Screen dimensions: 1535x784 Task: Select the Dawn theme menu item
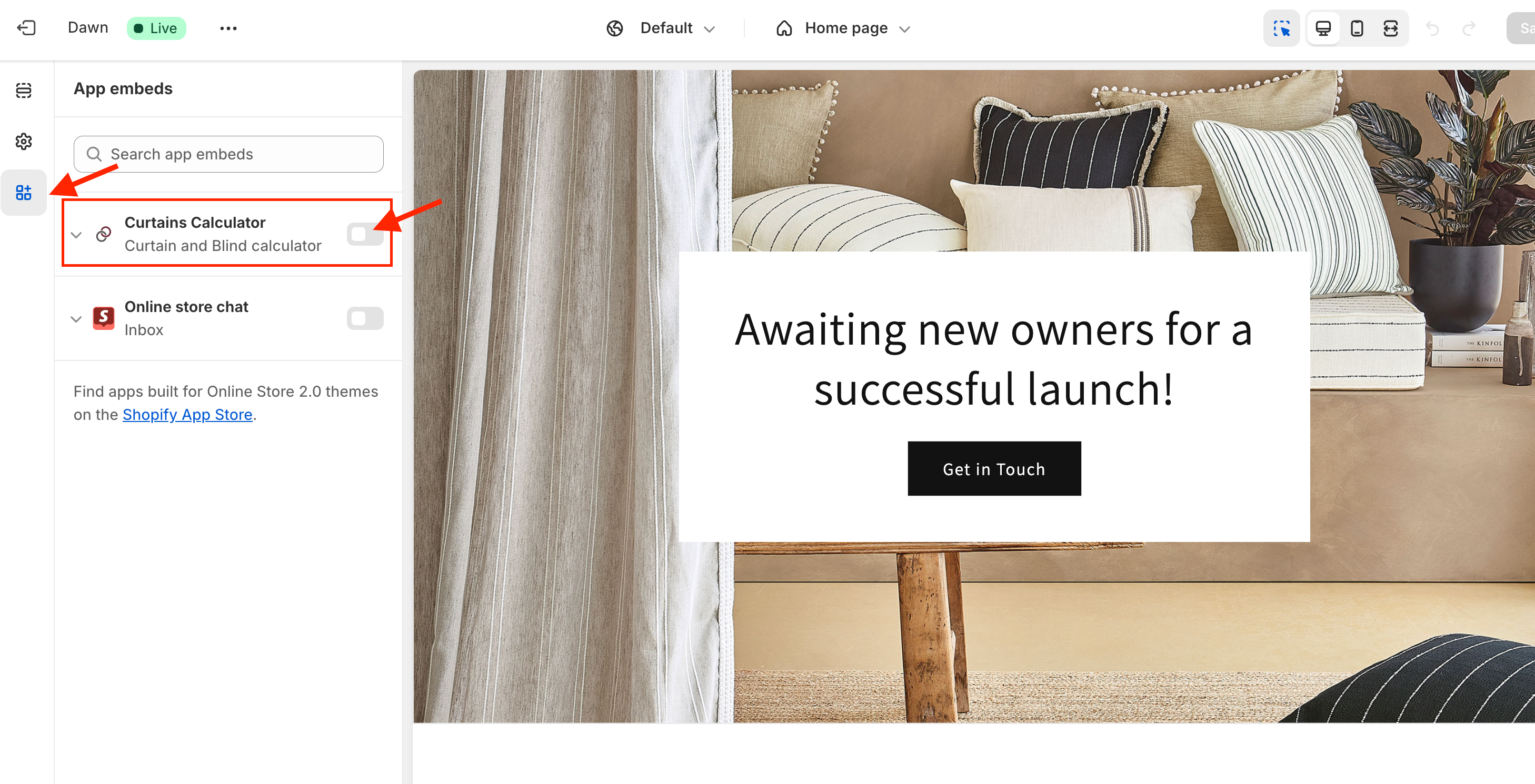click(x=88, y=27)
